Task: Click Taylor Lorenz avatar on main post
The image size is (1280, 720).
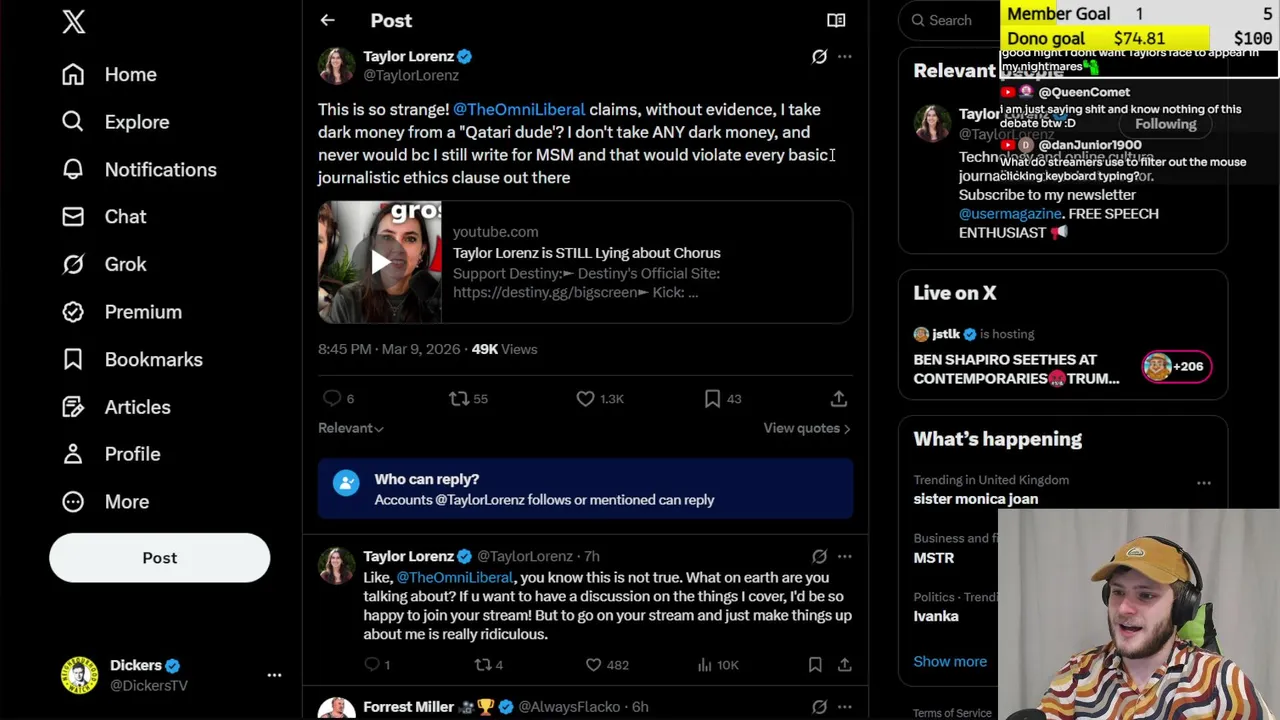Action: (x=336, y=66)
